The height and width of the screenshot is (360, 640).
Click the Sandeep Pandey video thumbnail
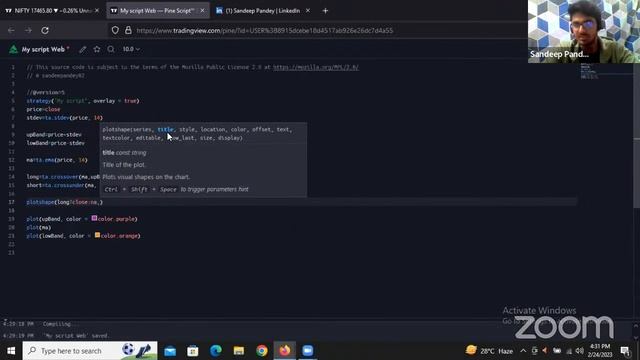(584, 31)
